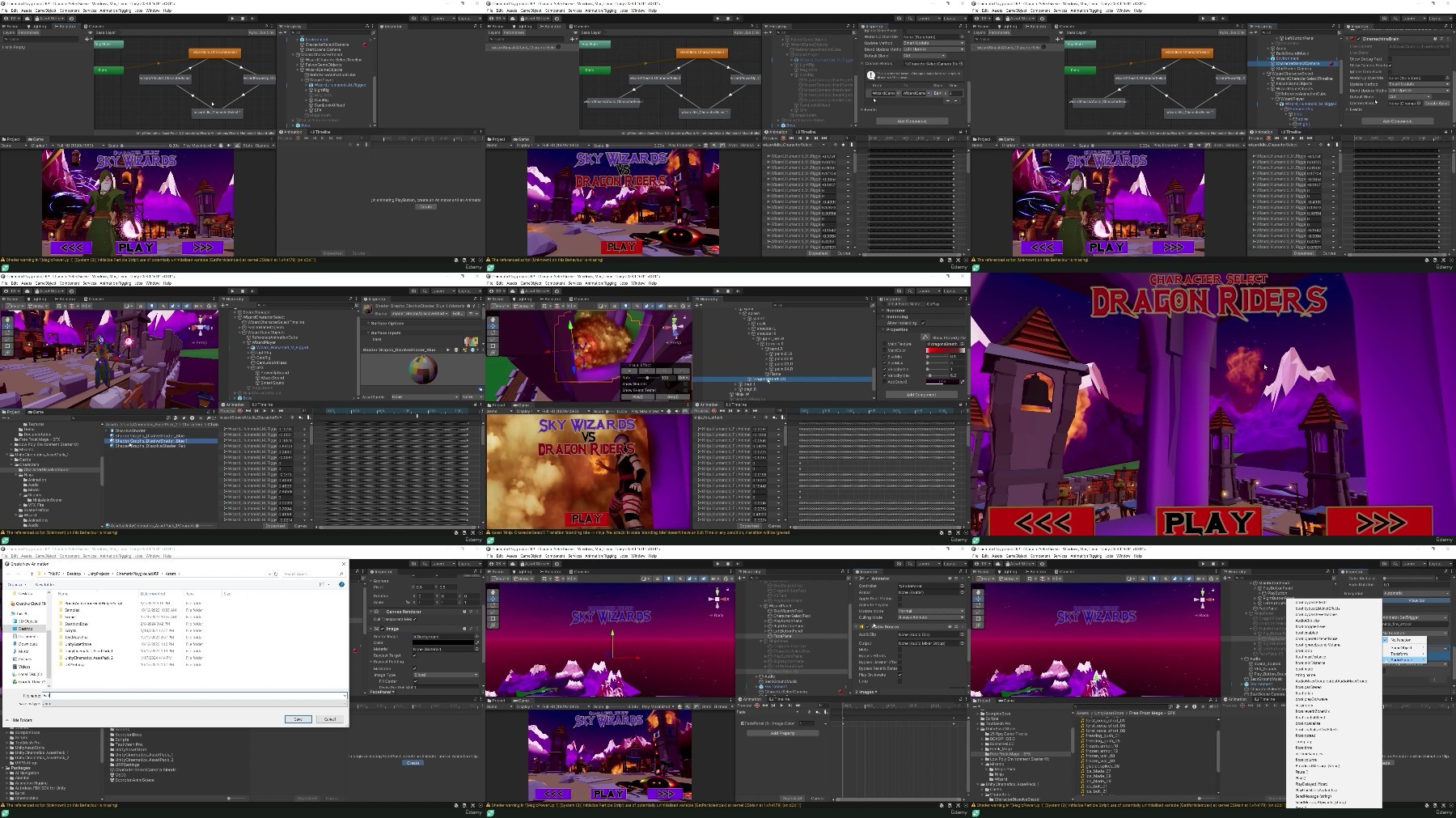
Task: Open the black Color swatch in Image component
Action: [x=442, y=642]
